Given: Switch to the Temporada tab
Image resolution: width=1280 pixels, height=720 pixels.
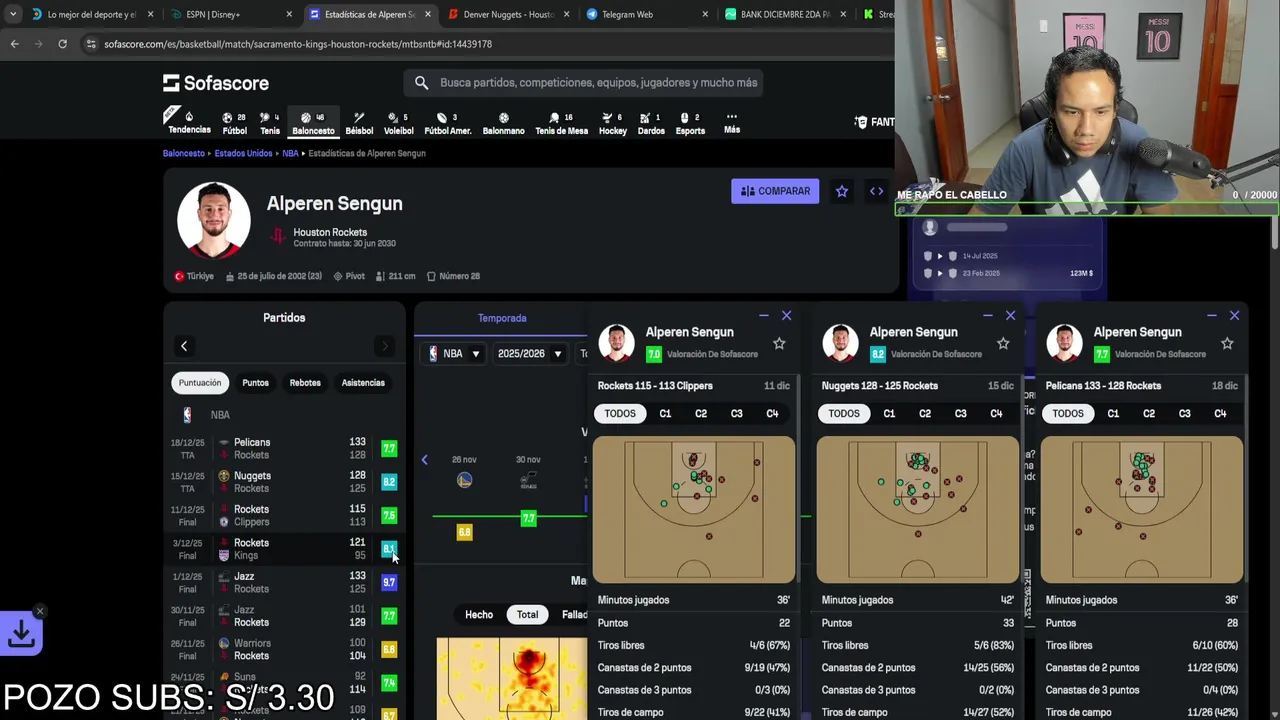Looking at the screenshot, I should [502, 318].
